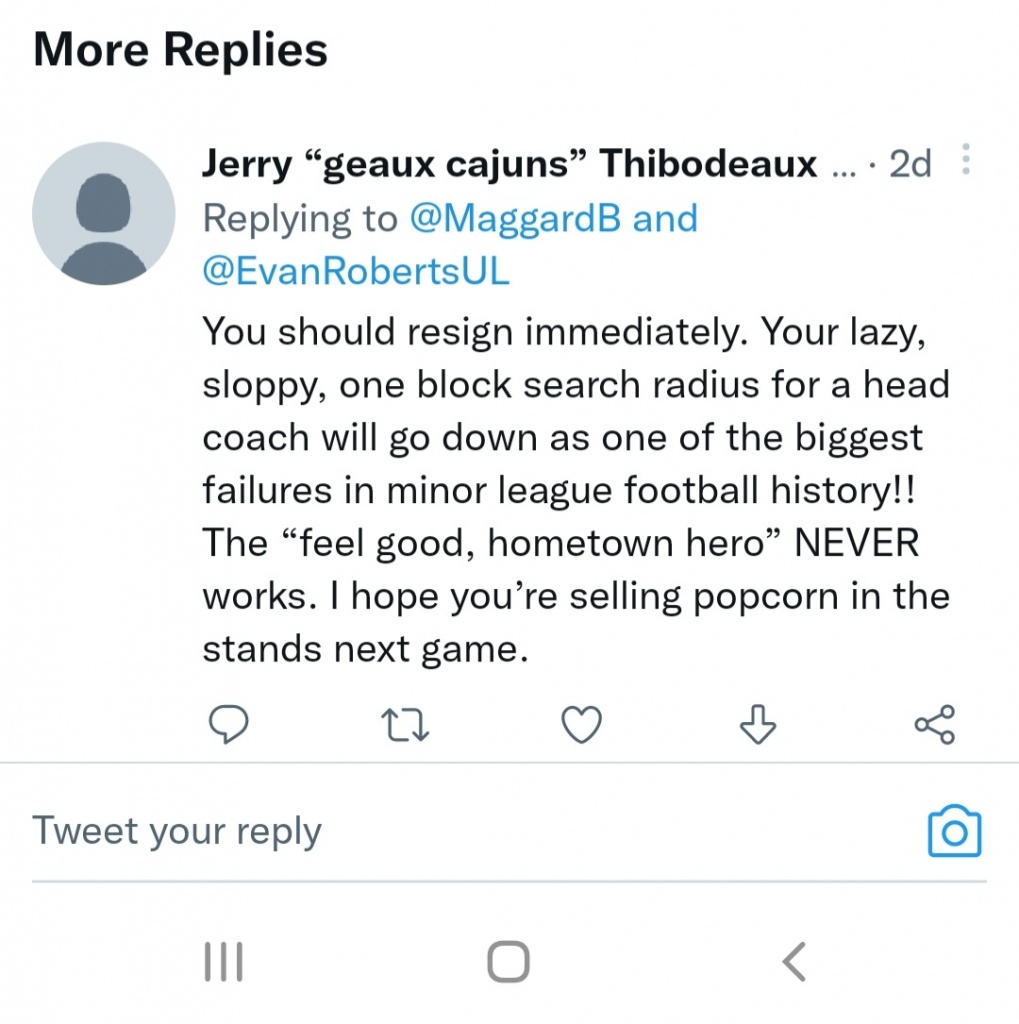Retweet this reply using the arrows icon
Viewport: 1019px width, 1024px height.
point(407,724)
